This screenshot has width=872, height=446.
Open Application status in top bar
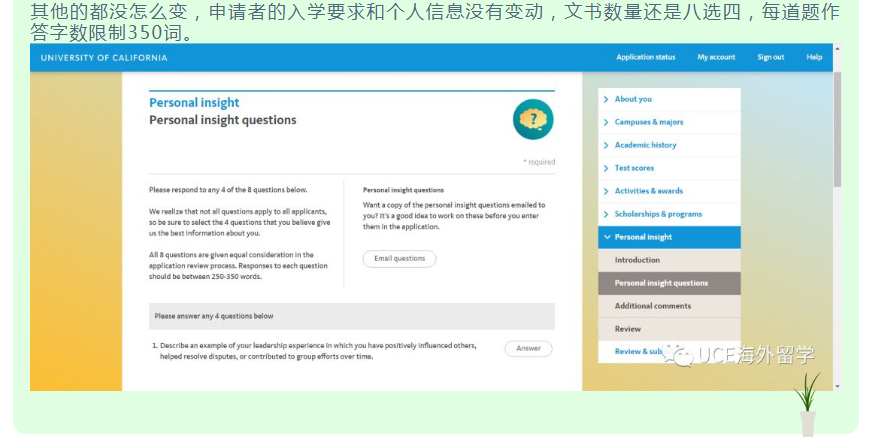pos(645,57)
